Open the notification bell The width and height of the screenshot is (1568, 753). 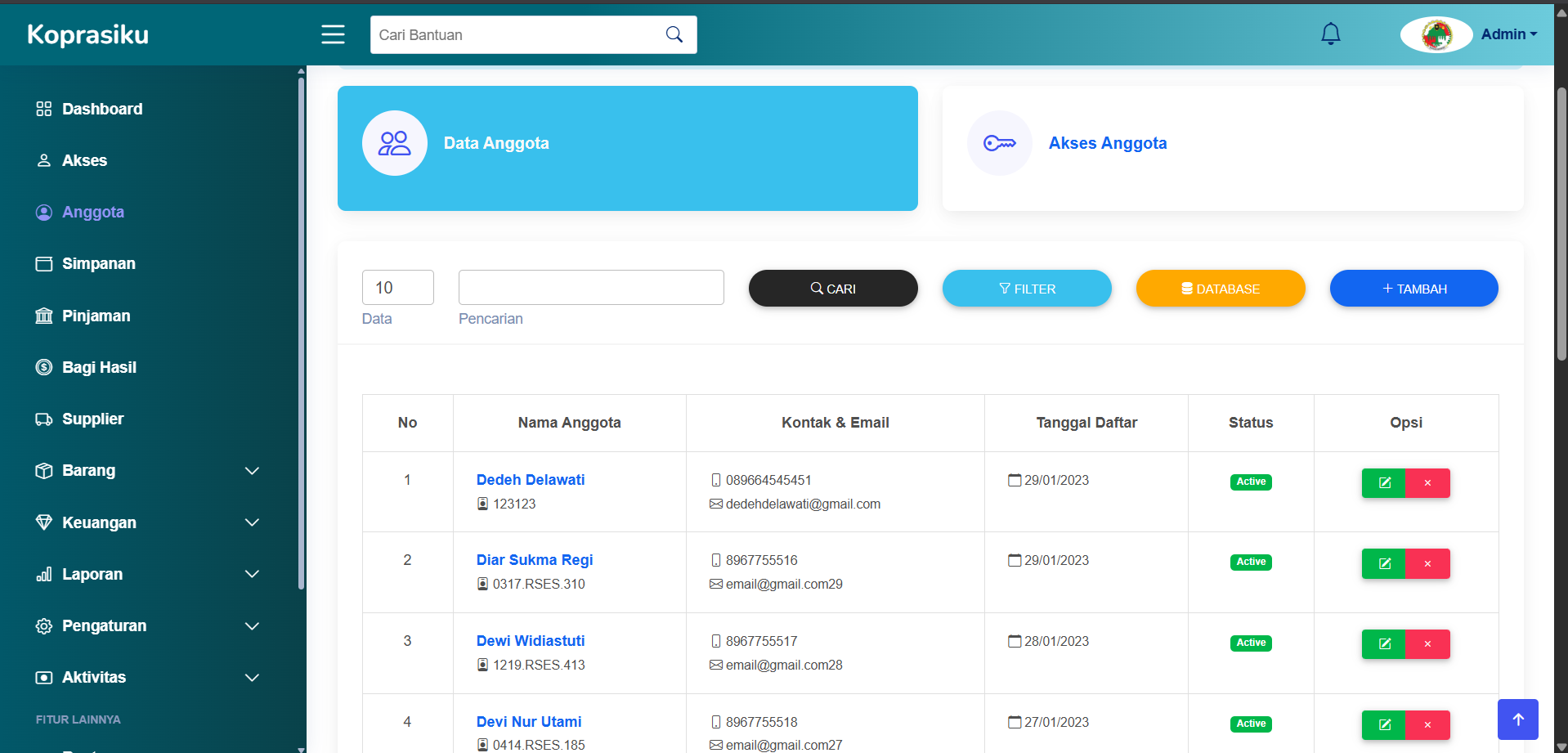pyautogui.click(x=1330, y=34)
